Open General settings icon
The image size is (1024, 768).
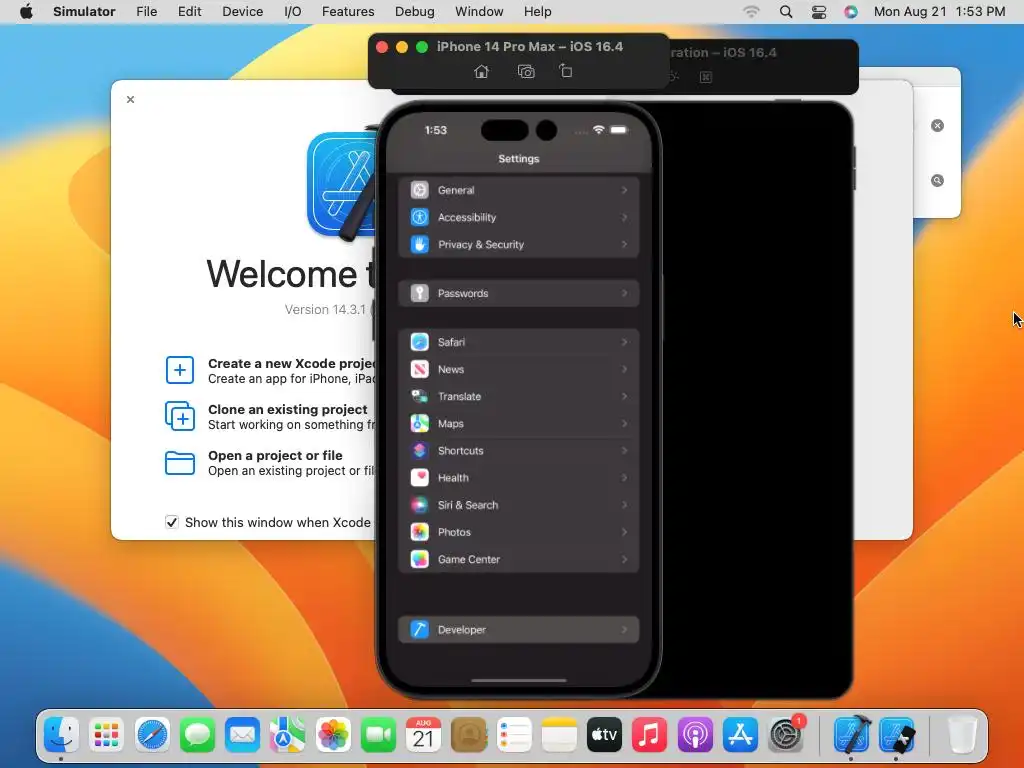[x=419, y=190]
